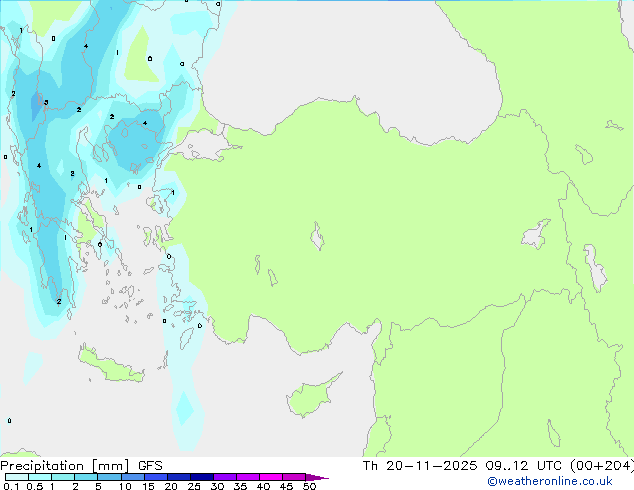This screenshot has height=490, width=634.
Task: Pick the 1–2 mm legend color swatch
Action: point(63,477)
